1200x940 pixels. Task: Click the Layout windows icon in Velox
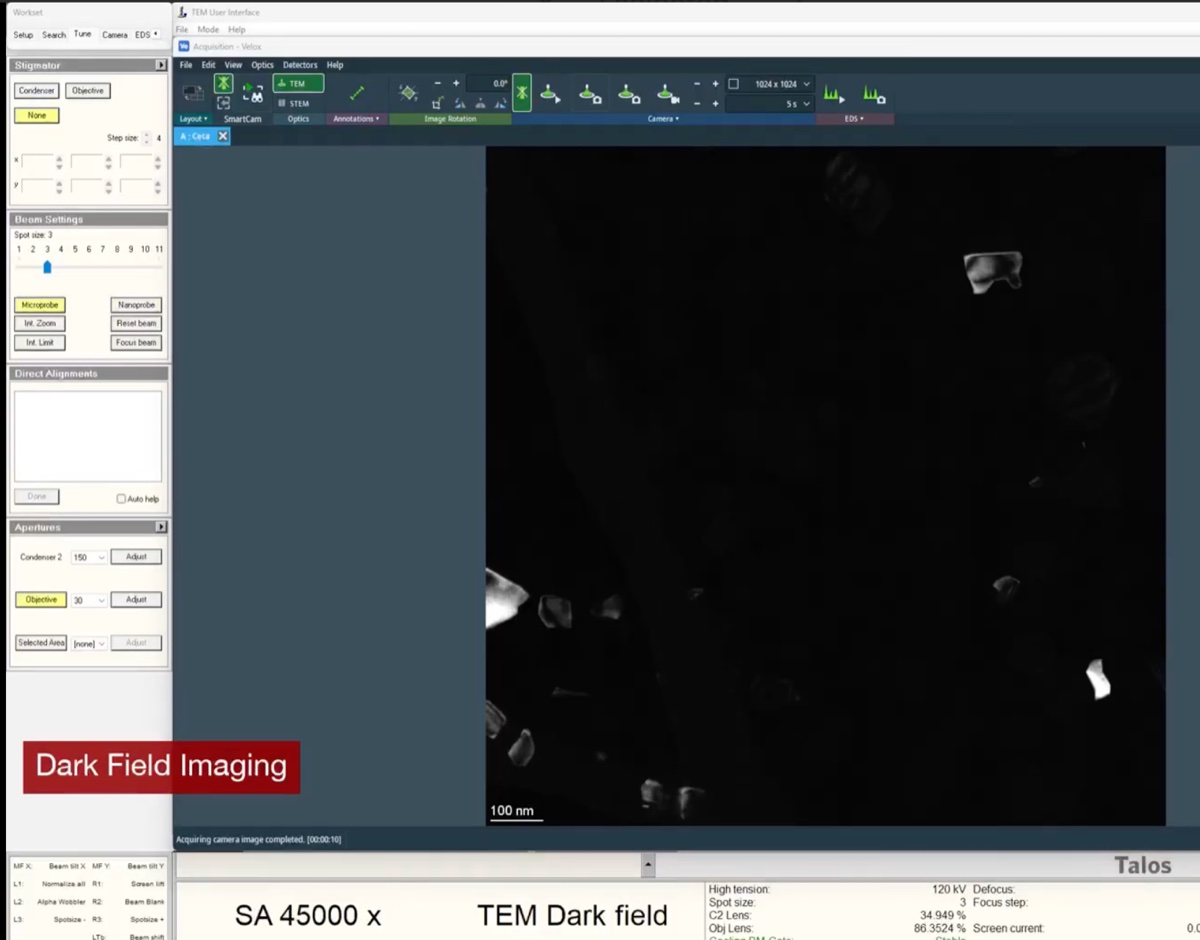click(x=194, y=93)
